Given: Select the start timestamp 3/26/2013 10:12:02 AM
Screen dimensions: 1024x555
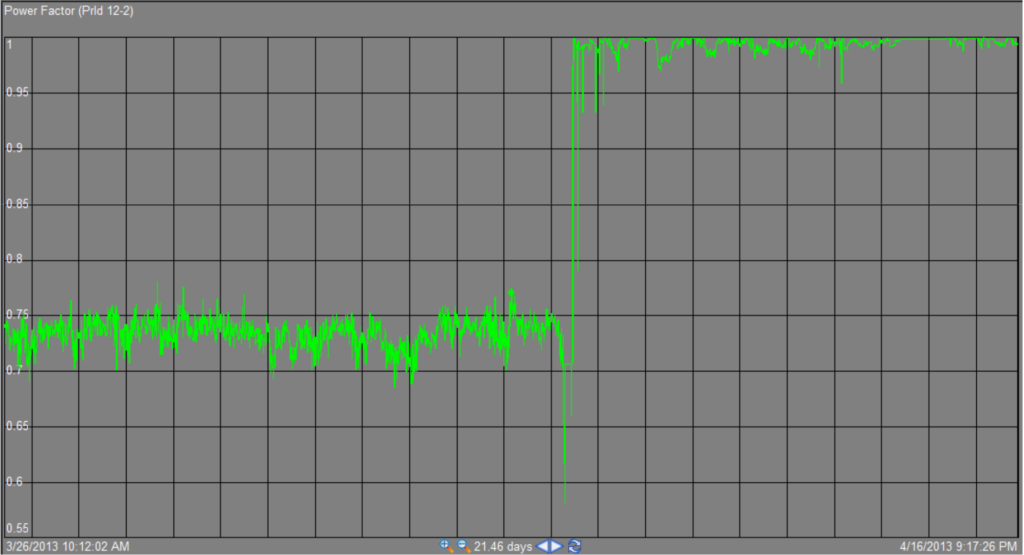Looking at the screenshot, I should (x=67, y=546).
